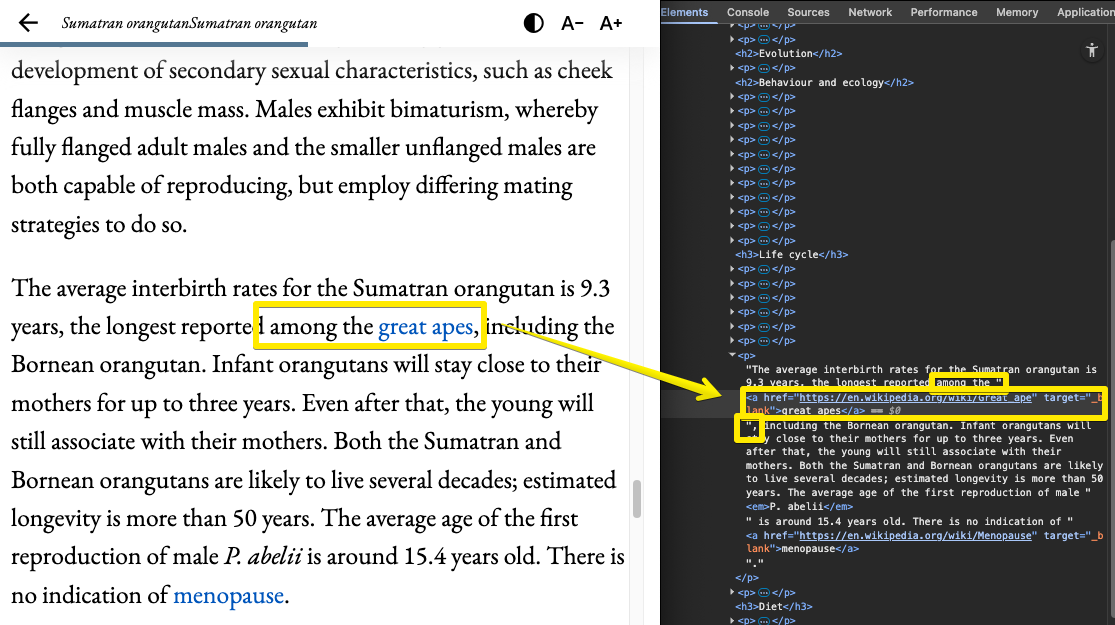Click the article page's vertical scrollbar thumb
Viewport: 1115px width, 625px height.
pos(635,499)
